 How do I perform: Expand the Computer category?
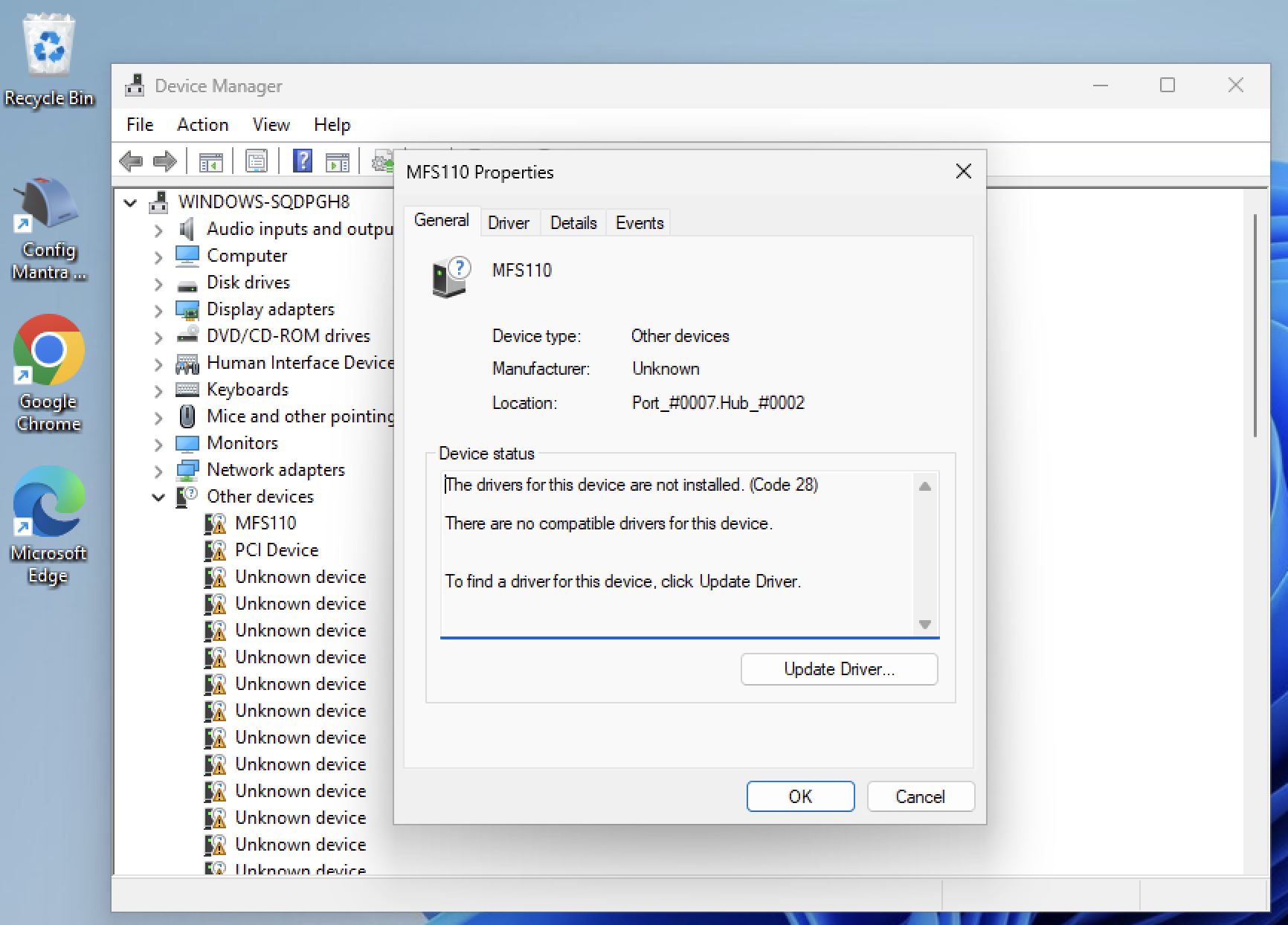(x=158, y=257)
